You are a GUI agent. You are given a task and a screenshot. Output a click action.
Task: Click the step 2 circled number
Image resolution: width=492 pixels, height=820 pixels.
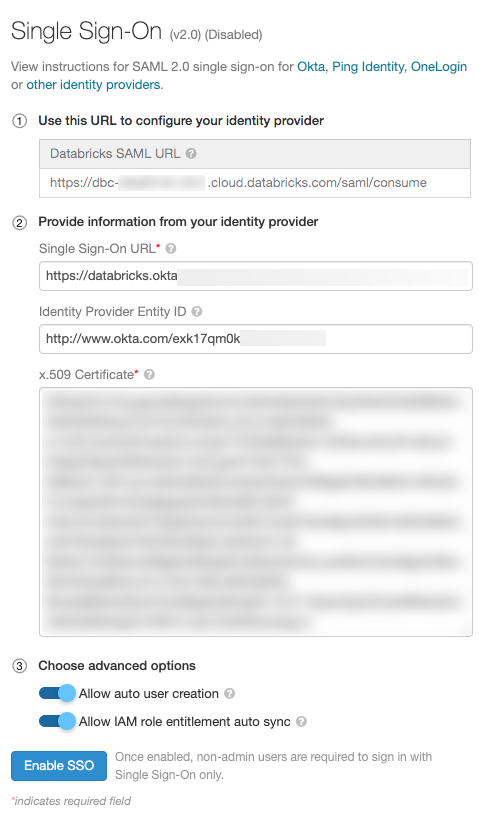19,223
